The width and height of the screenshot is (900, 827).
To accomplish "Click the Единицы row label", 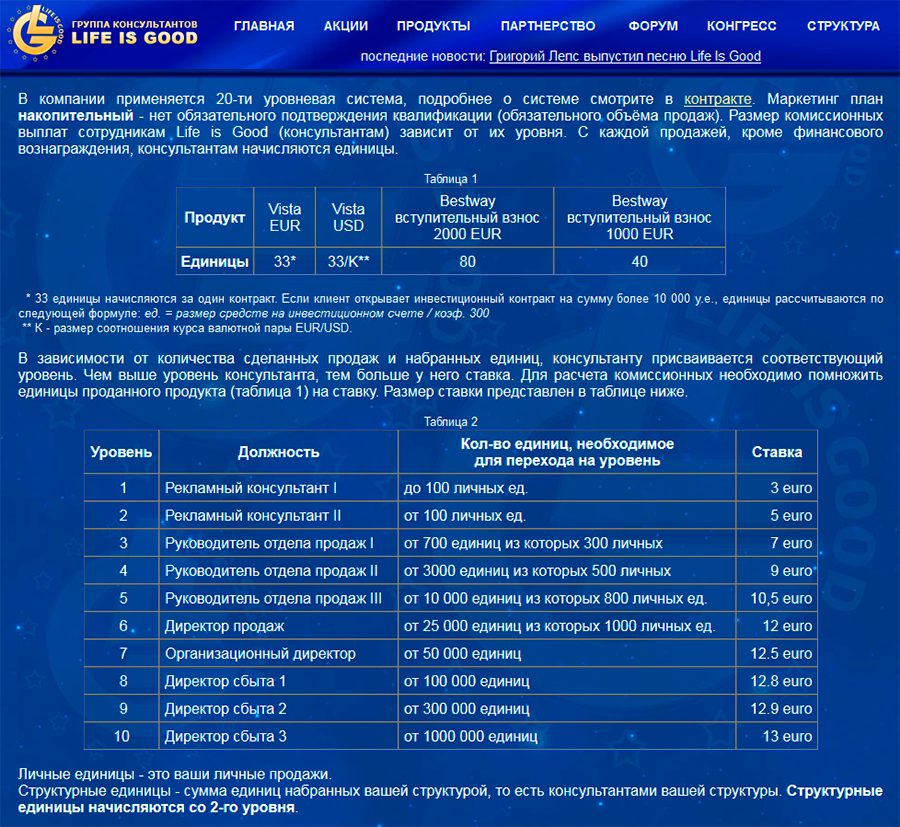I will [x=215, y=262].
